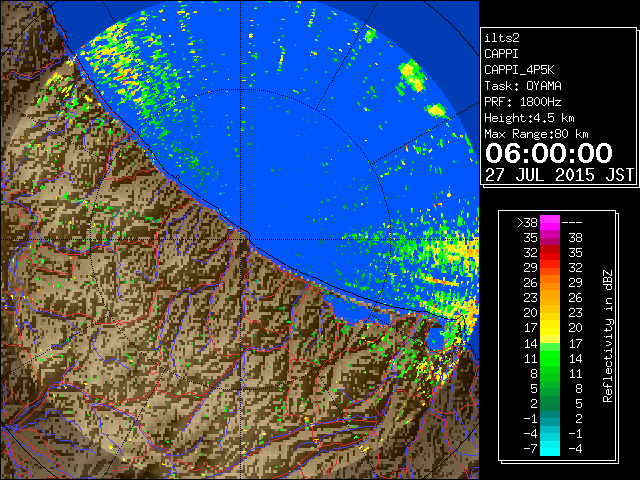Select the 'CAPPI_4P5K' product name text
The height and width of the screenshot is (480, 640).
click(x=519, y=70)
